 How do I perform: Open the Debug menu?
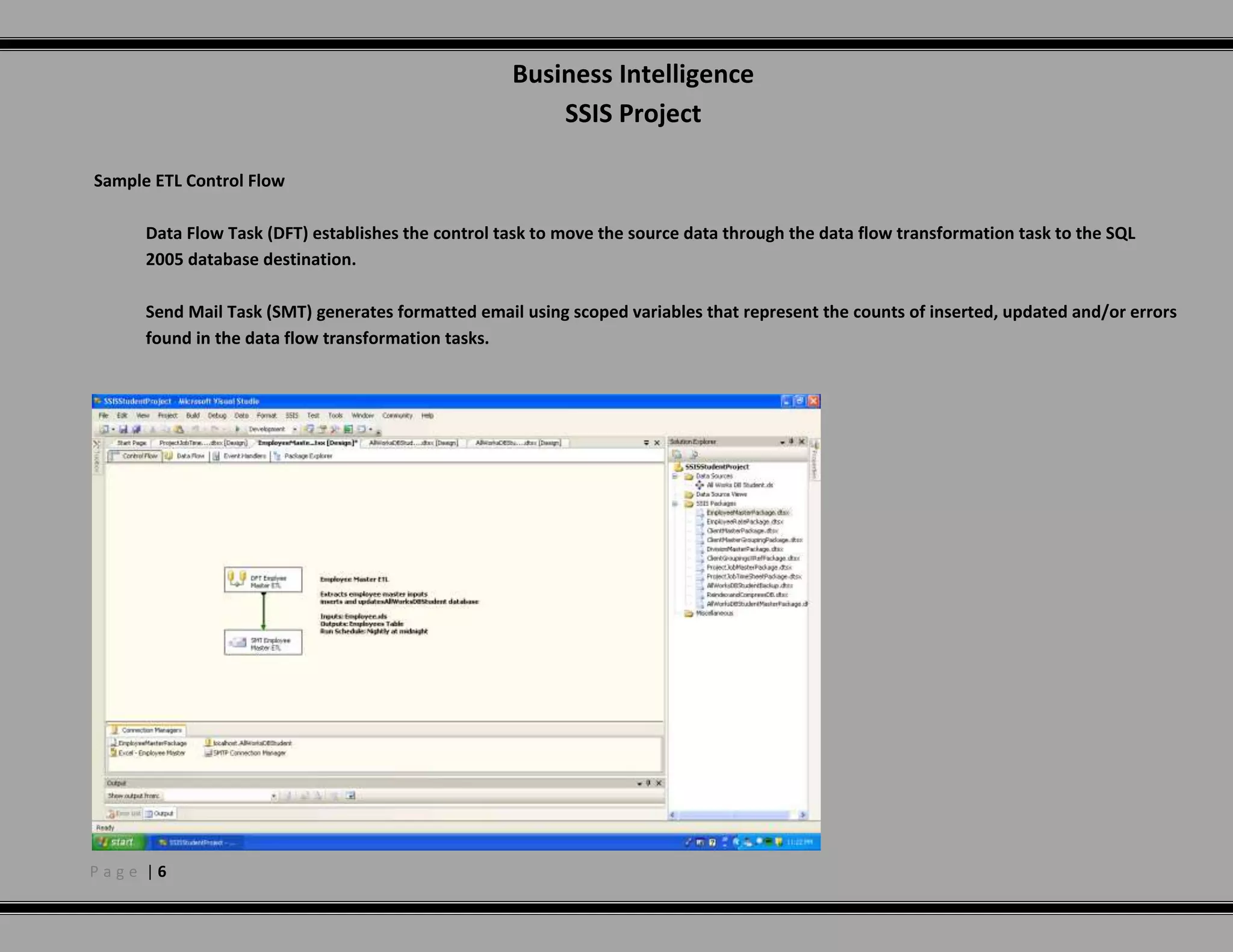pos(217,415)
